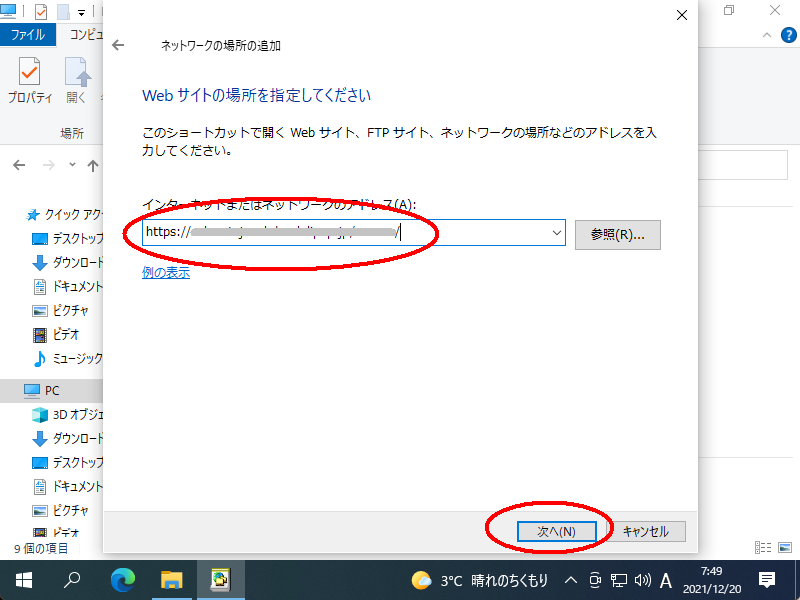
Task: Open the ファイル ribbon tab
Action: pyautogui.click(x=27, y=34)
